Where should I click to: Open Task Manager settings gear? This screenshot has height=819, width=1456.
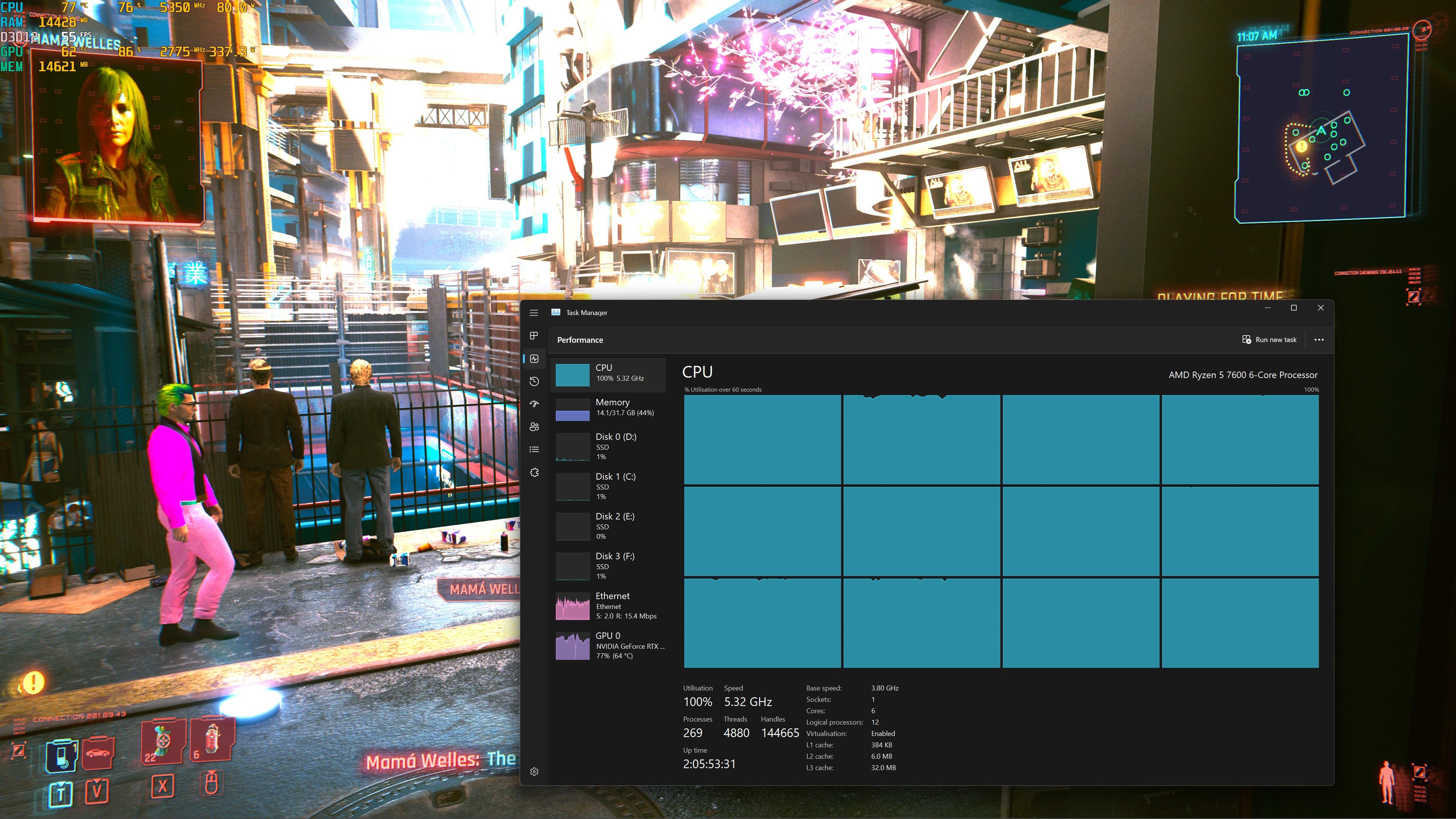[x=533, y=772]
